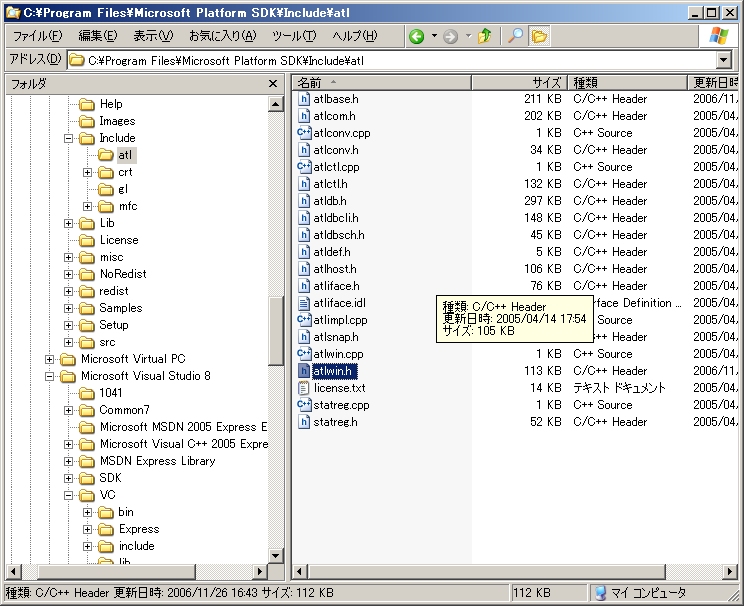The width and height of the screenshot is (744, 606).
Task: Expand the misc folder node
Action: (68, 258)
